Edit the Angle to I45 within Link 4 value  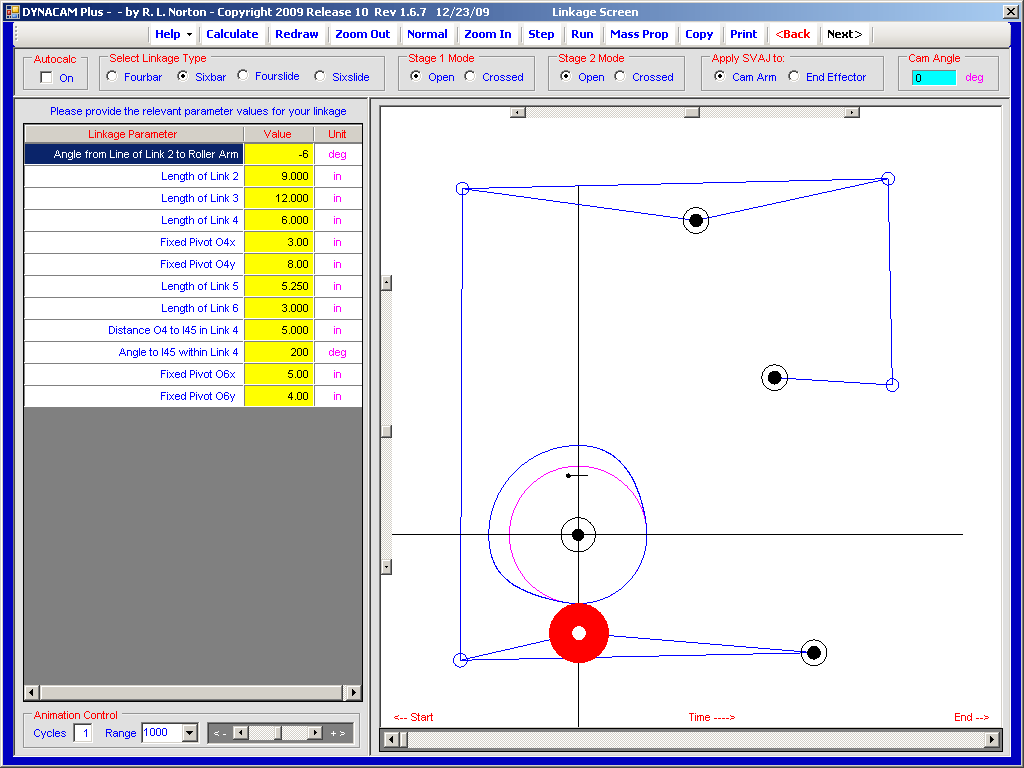(279, 352)
